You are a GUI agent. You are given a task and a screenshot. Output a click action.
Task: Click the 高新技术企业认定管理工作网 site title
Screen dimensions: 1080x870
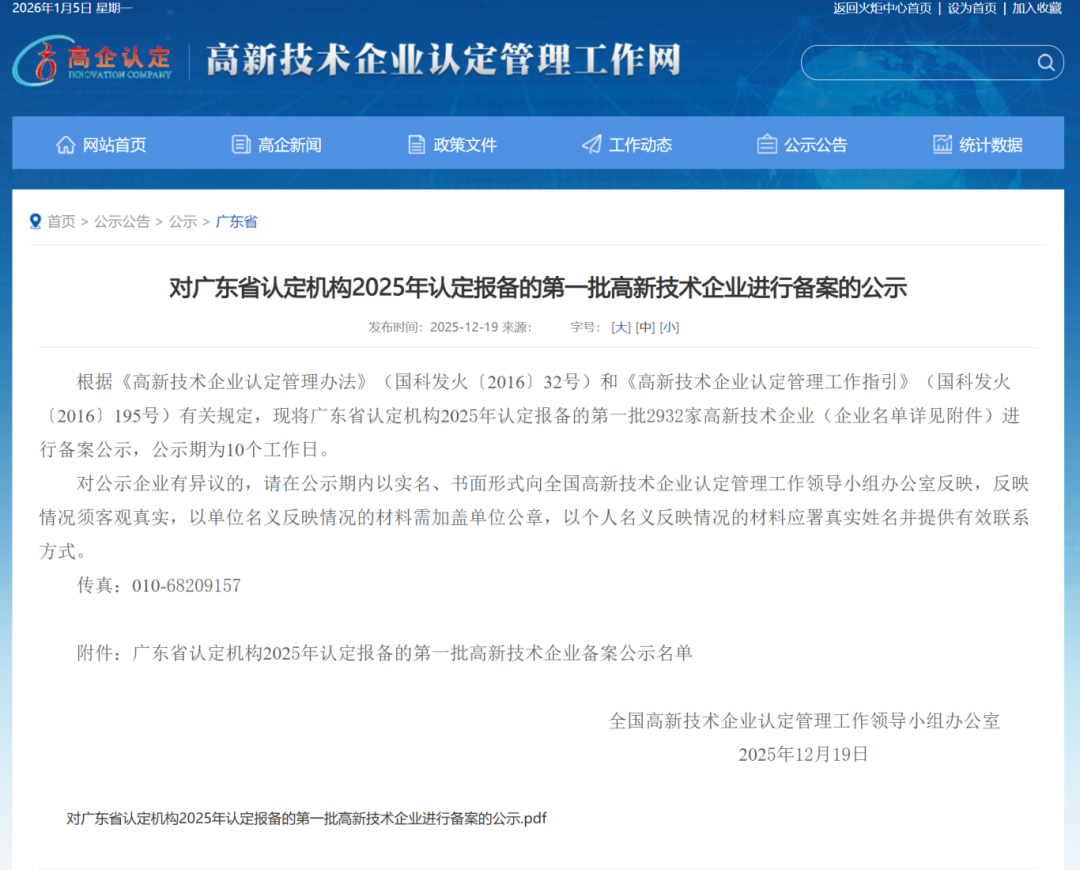pyautogui.click(x=444, y=60)
